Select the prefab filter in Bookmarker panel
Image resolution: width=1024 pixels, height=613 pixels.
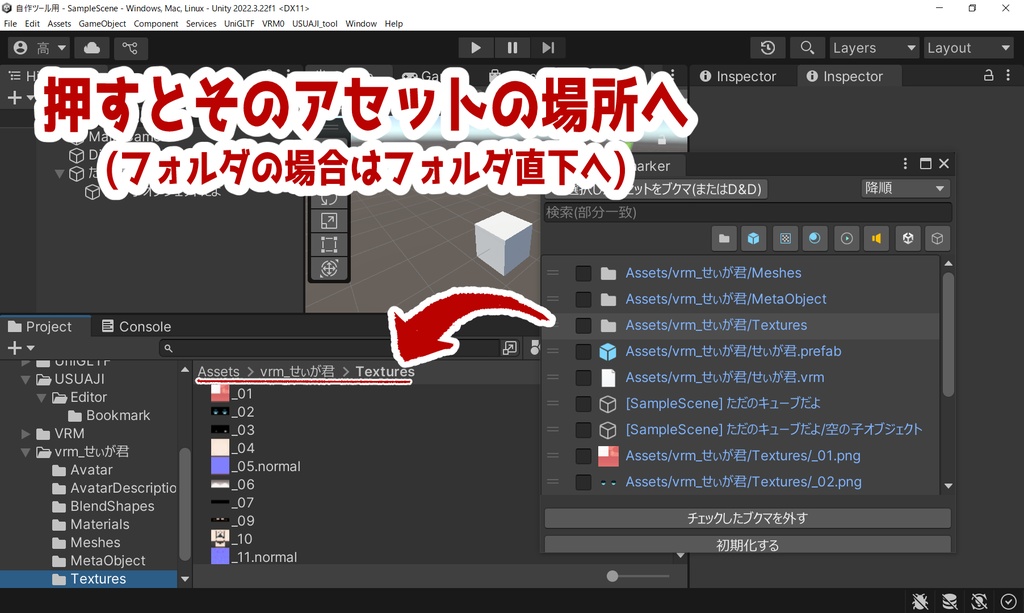[753, 238]
